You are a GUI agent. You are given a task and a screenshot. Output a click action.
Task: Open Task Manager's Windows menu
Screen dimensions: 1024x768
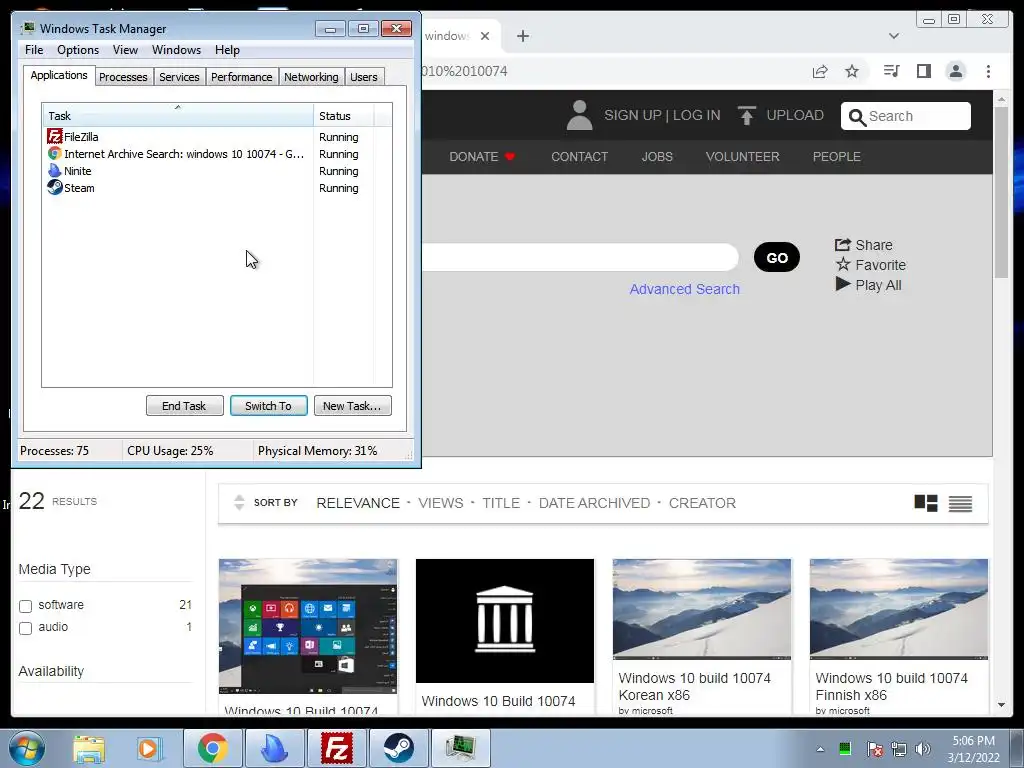176,50
